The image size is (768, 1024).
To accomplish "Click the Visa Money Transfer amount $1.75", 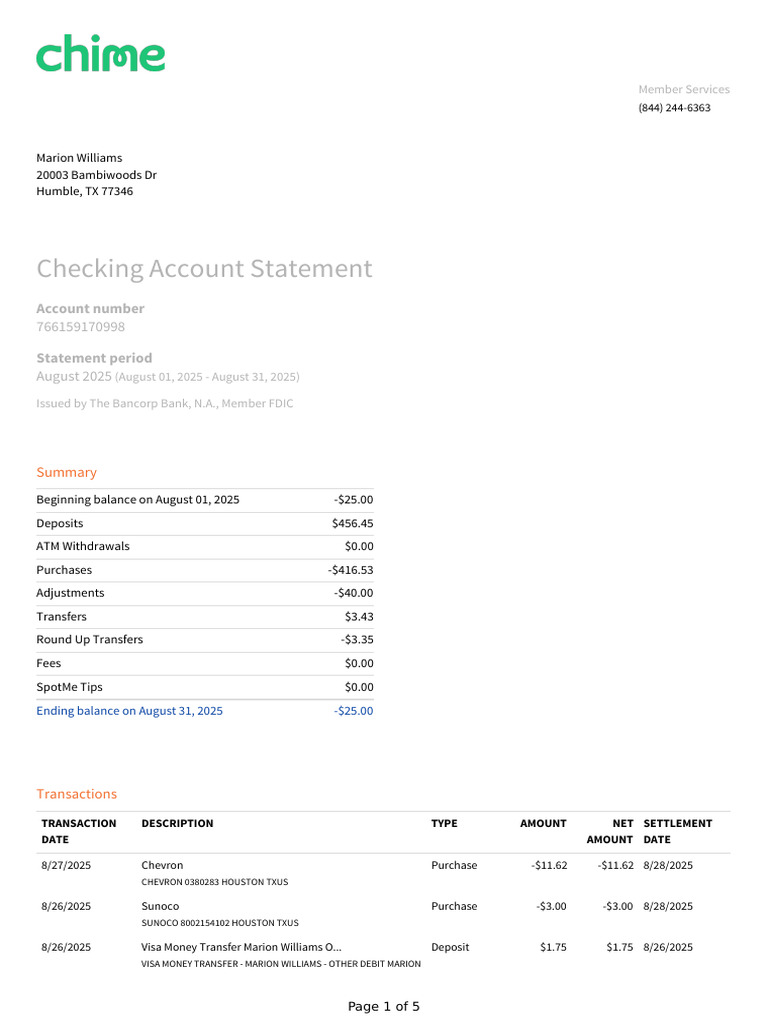I will coord(553,947).
